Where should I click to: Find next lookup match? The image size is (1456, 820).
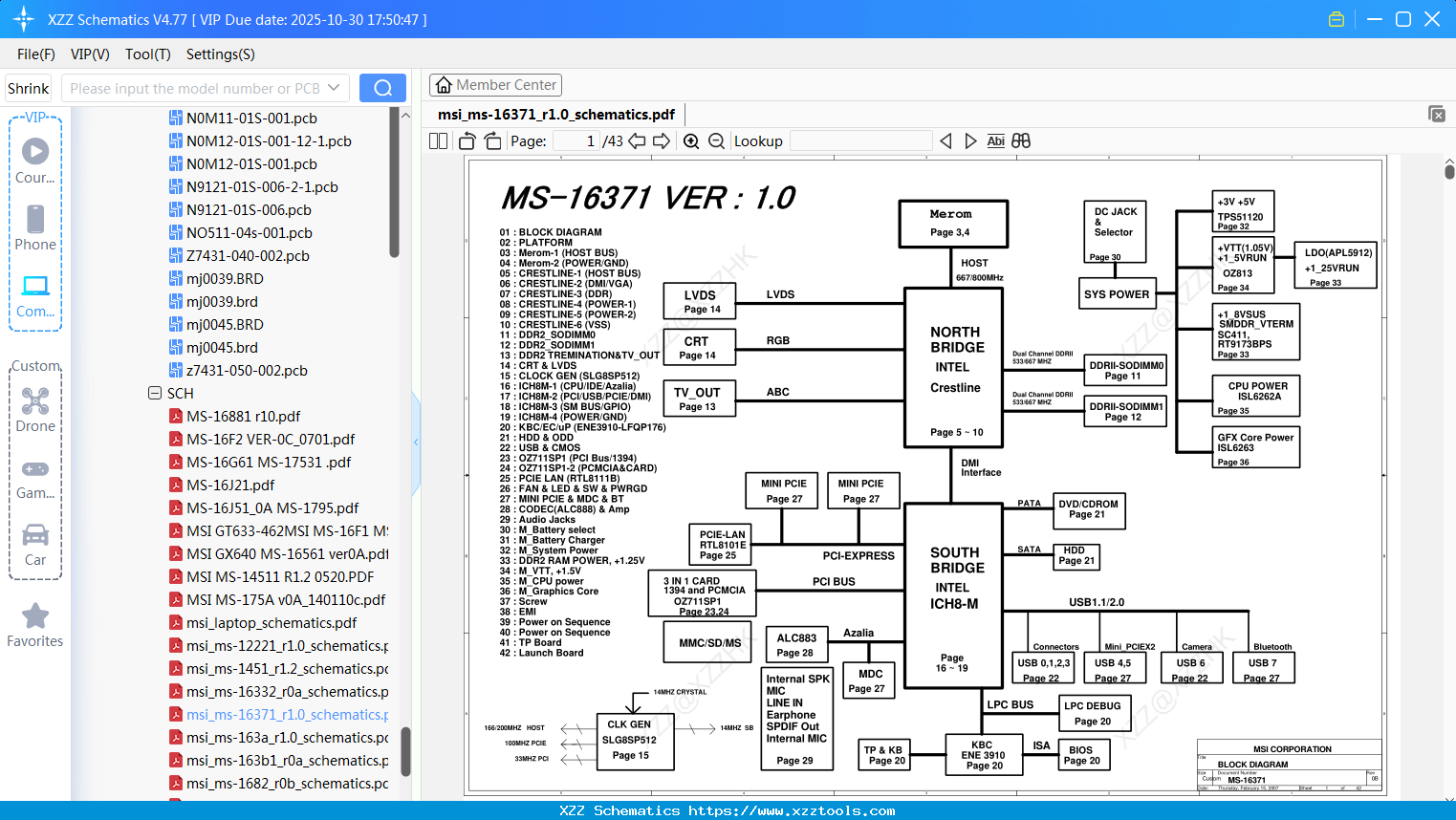pyautogui.click(x=970, y=141)
